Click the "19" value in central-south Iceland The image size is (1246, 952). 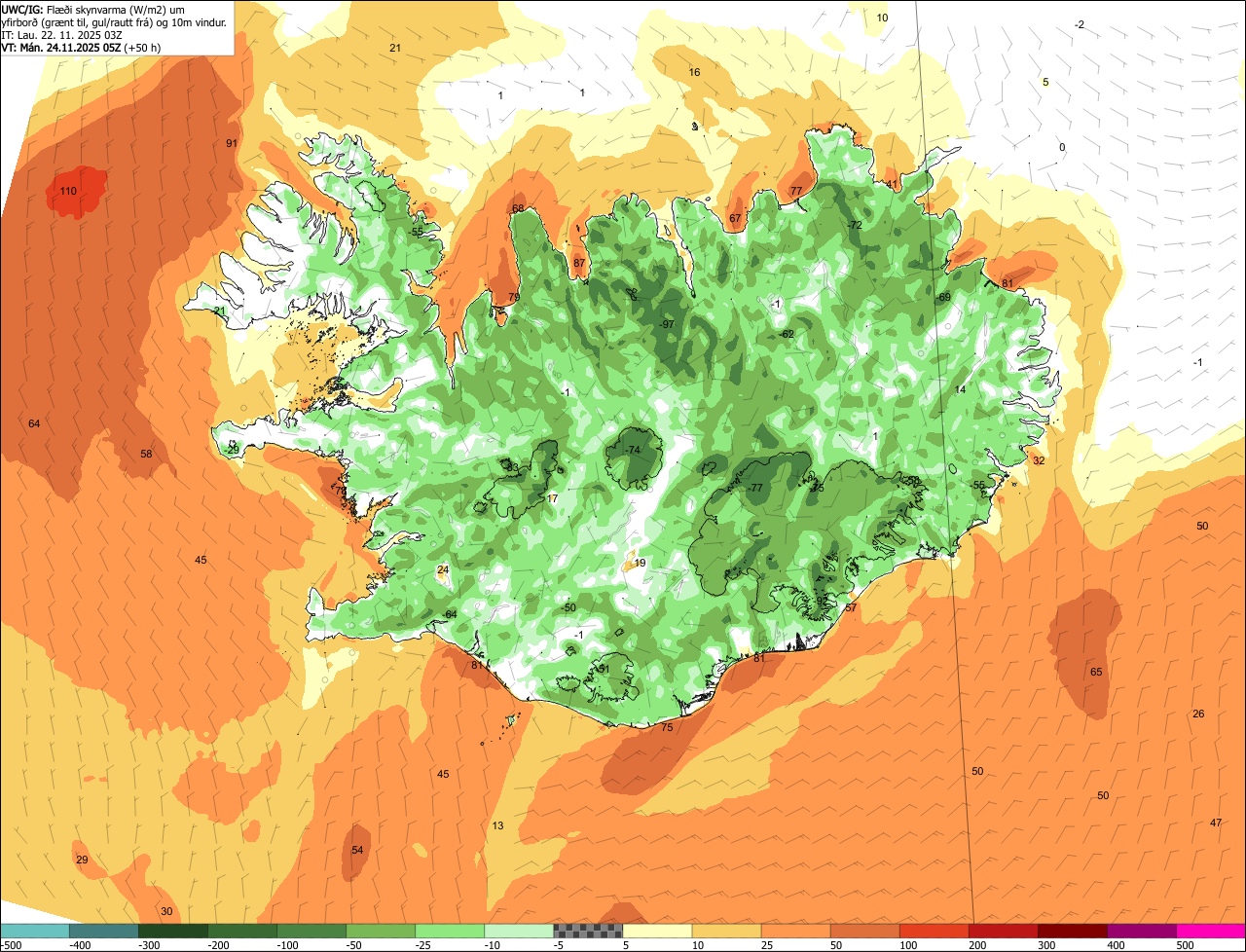tap(640, 563)
